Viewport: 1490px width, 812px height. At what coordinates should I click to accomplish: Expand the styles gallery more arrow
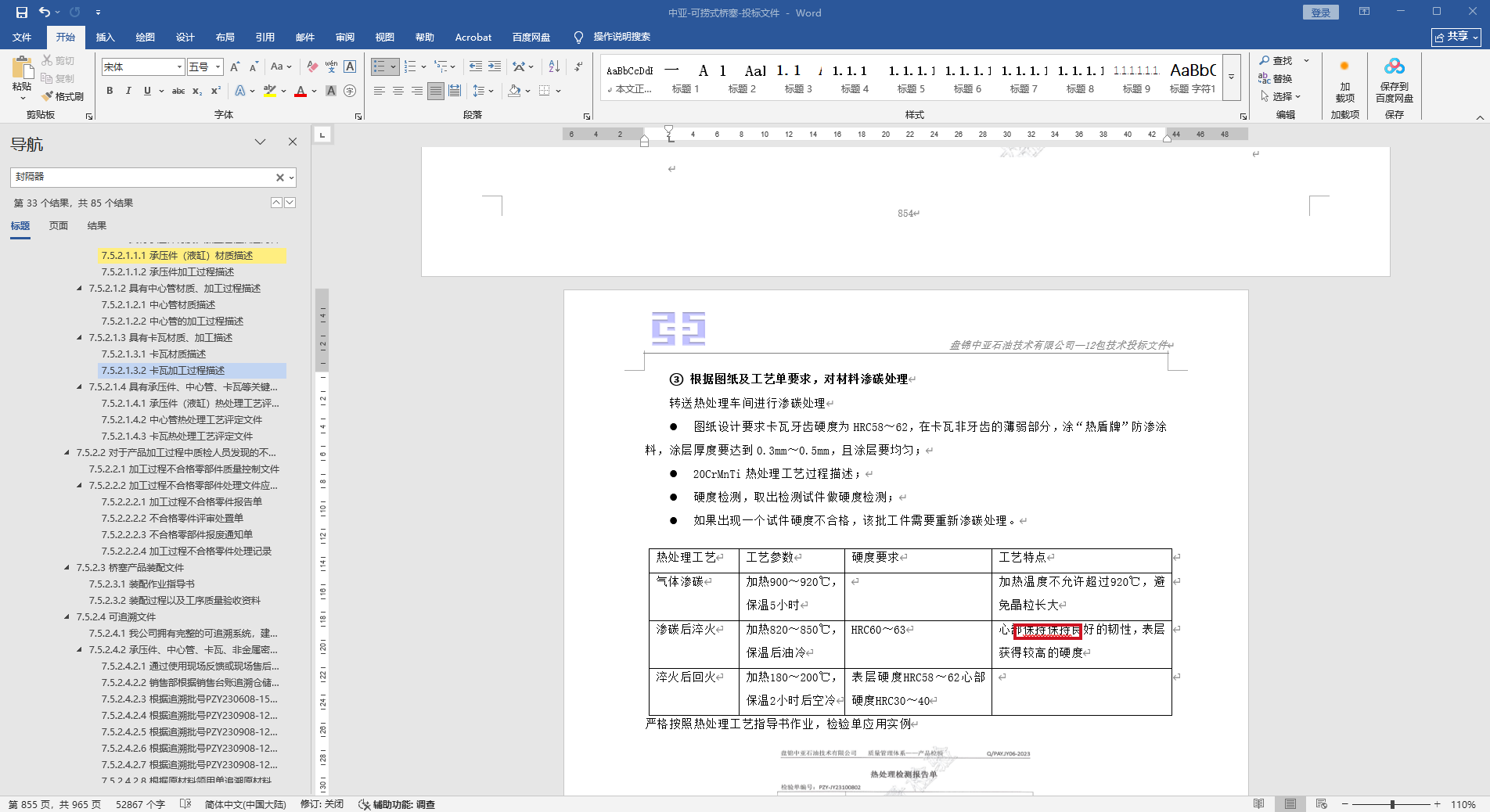point(1232,77)
